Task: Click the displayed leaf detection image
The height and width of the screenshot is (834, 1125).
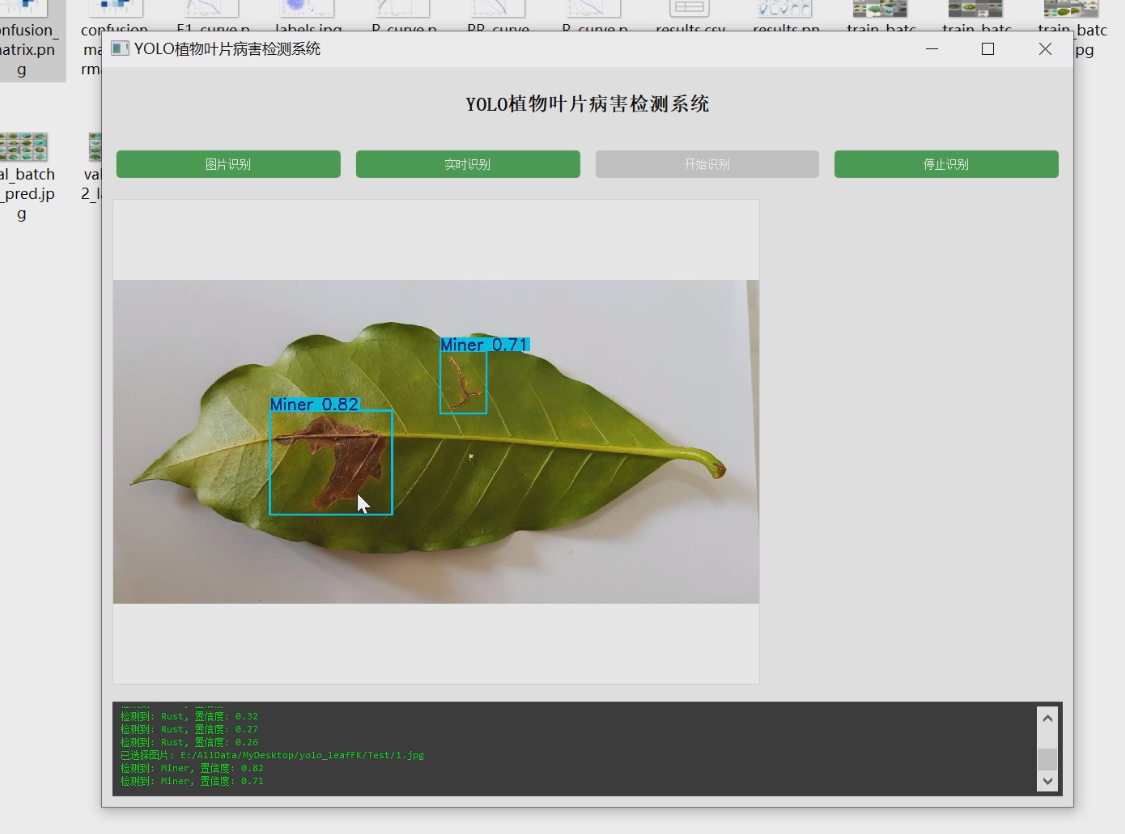Action: click(436, 441)
